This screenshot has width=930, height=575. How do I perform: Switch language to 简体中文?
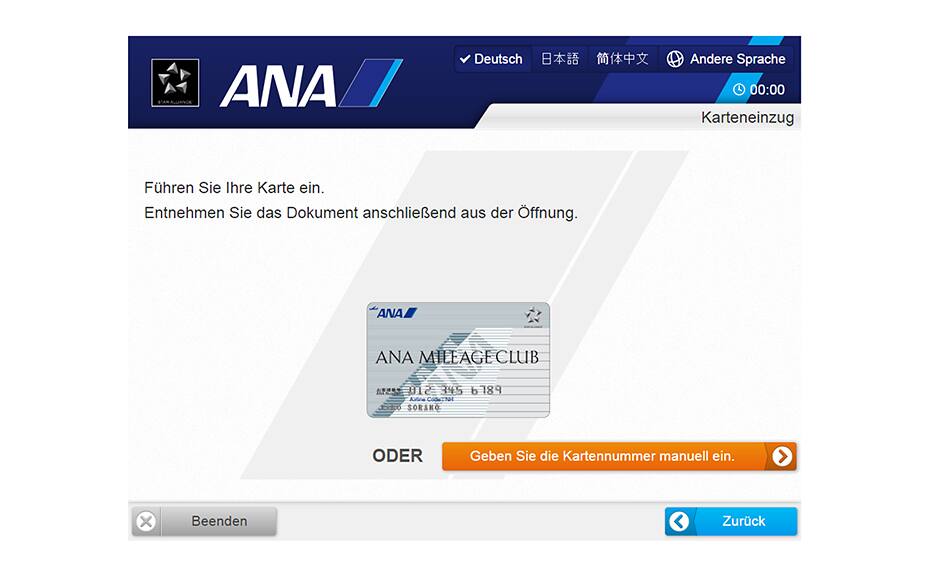[x=622, y=59]
